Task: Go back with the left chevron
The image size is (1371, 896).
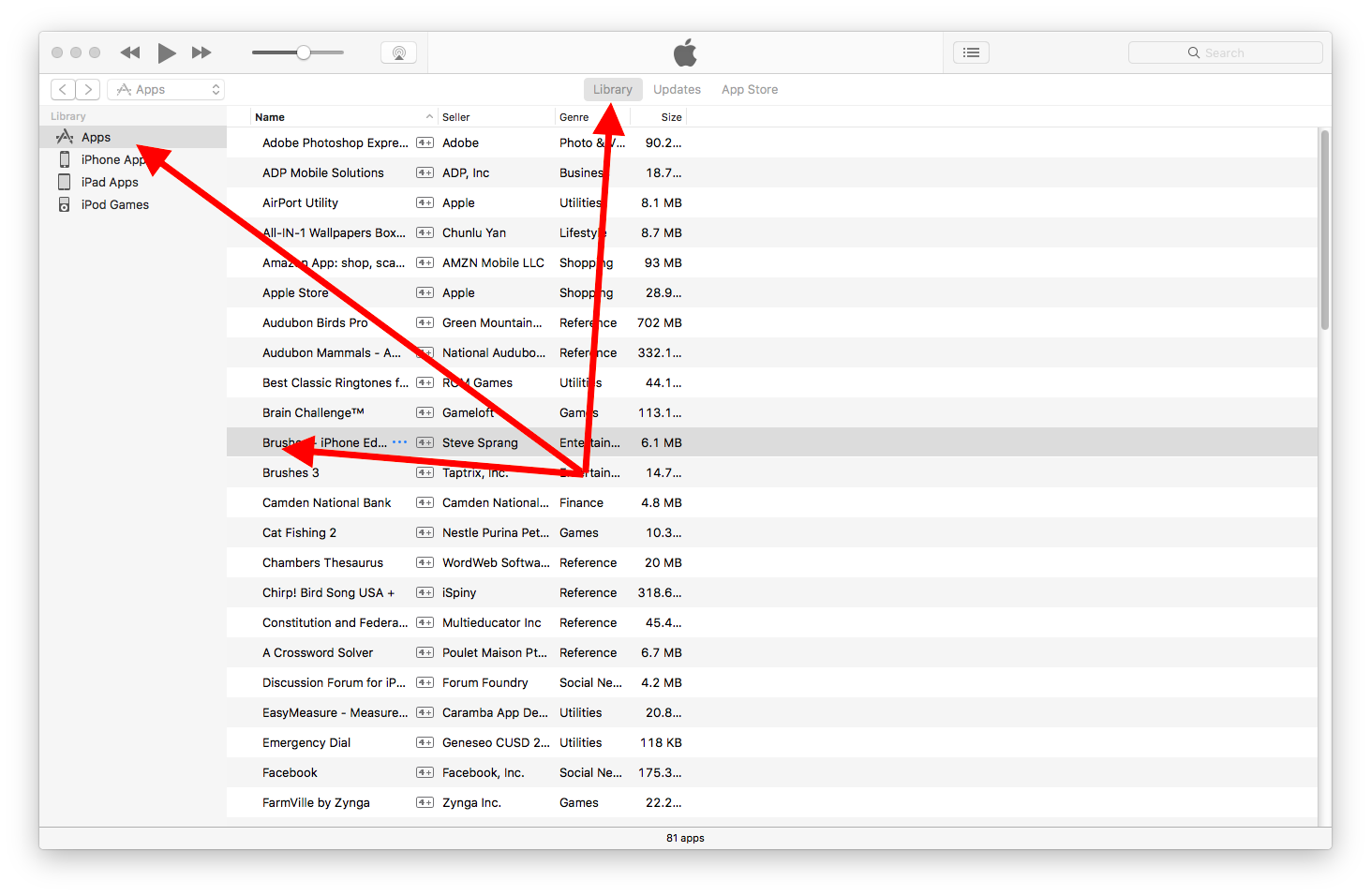Action: [63, 89]
